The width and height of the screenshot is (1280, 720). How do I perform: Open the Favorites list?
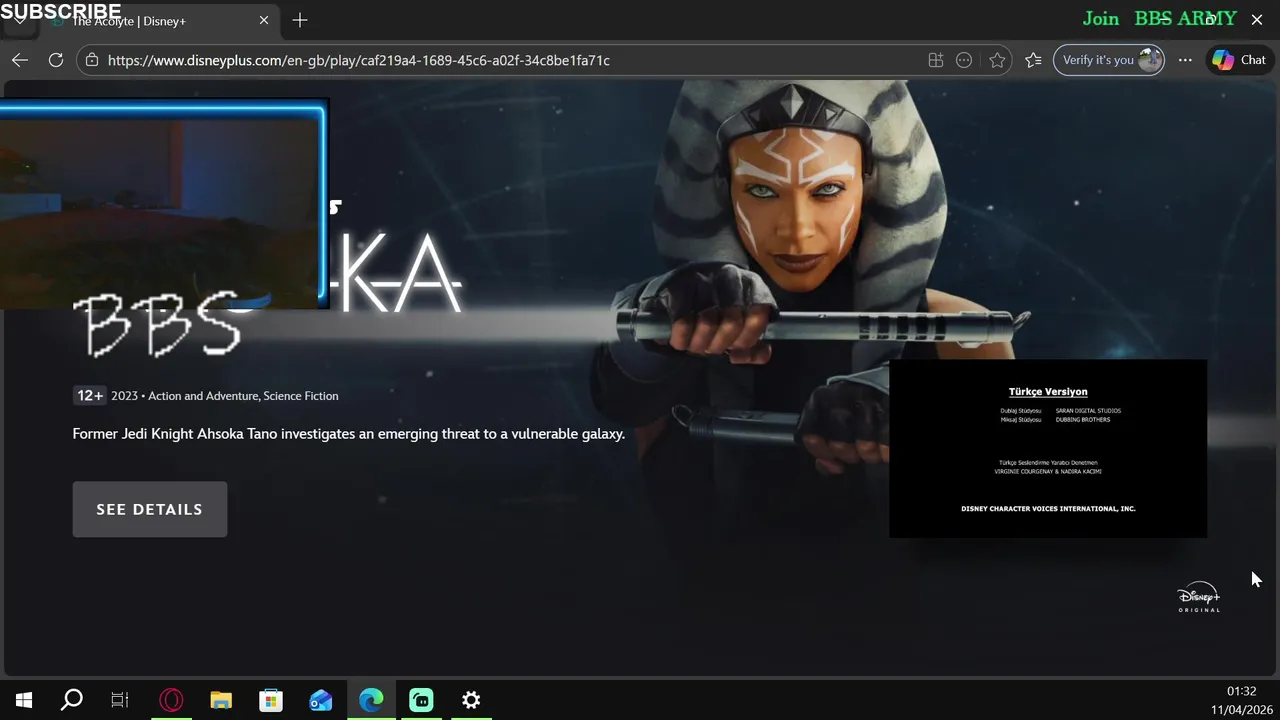1033,60
